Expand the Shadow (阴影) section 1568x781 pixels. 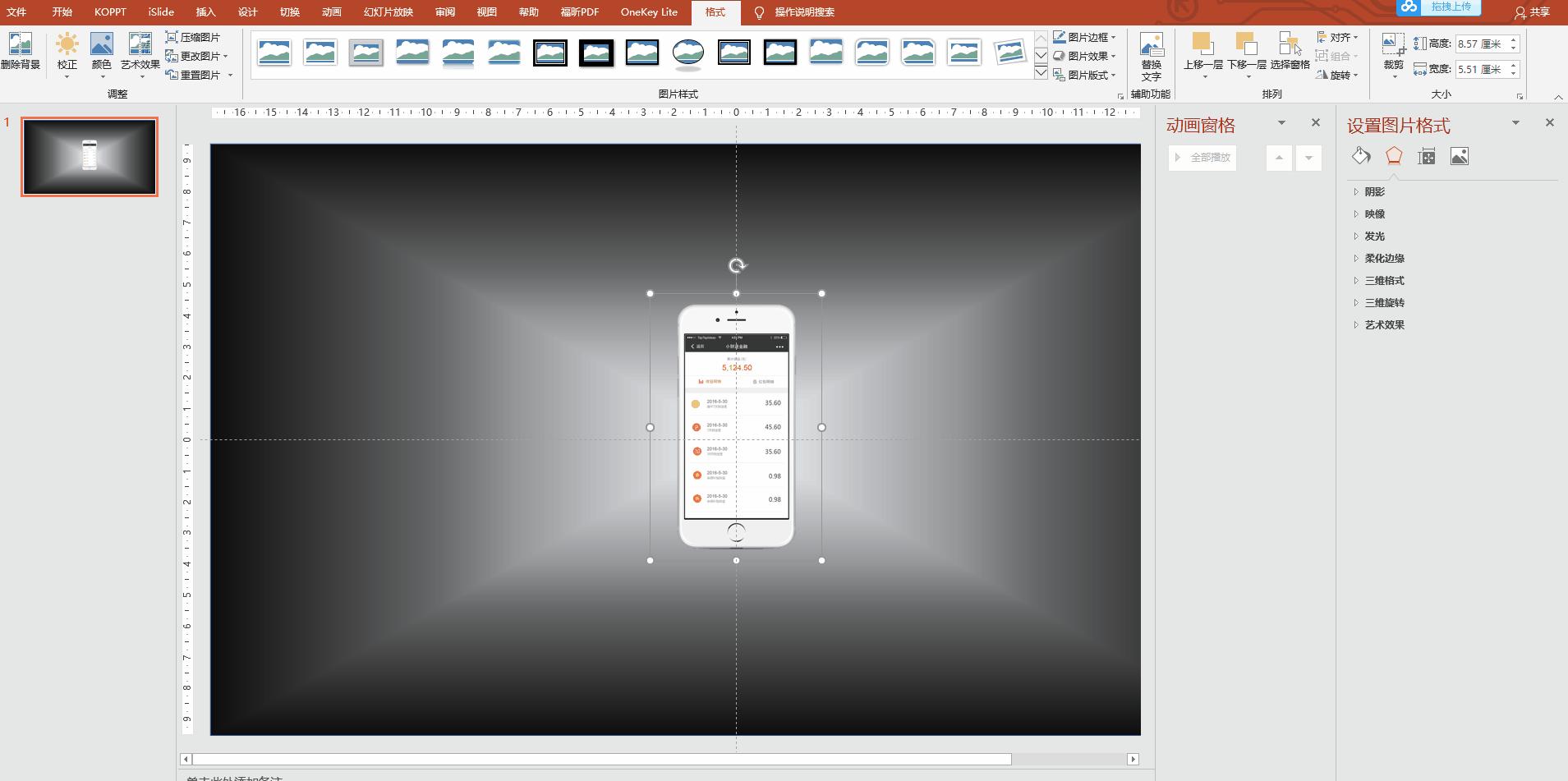1374,191
